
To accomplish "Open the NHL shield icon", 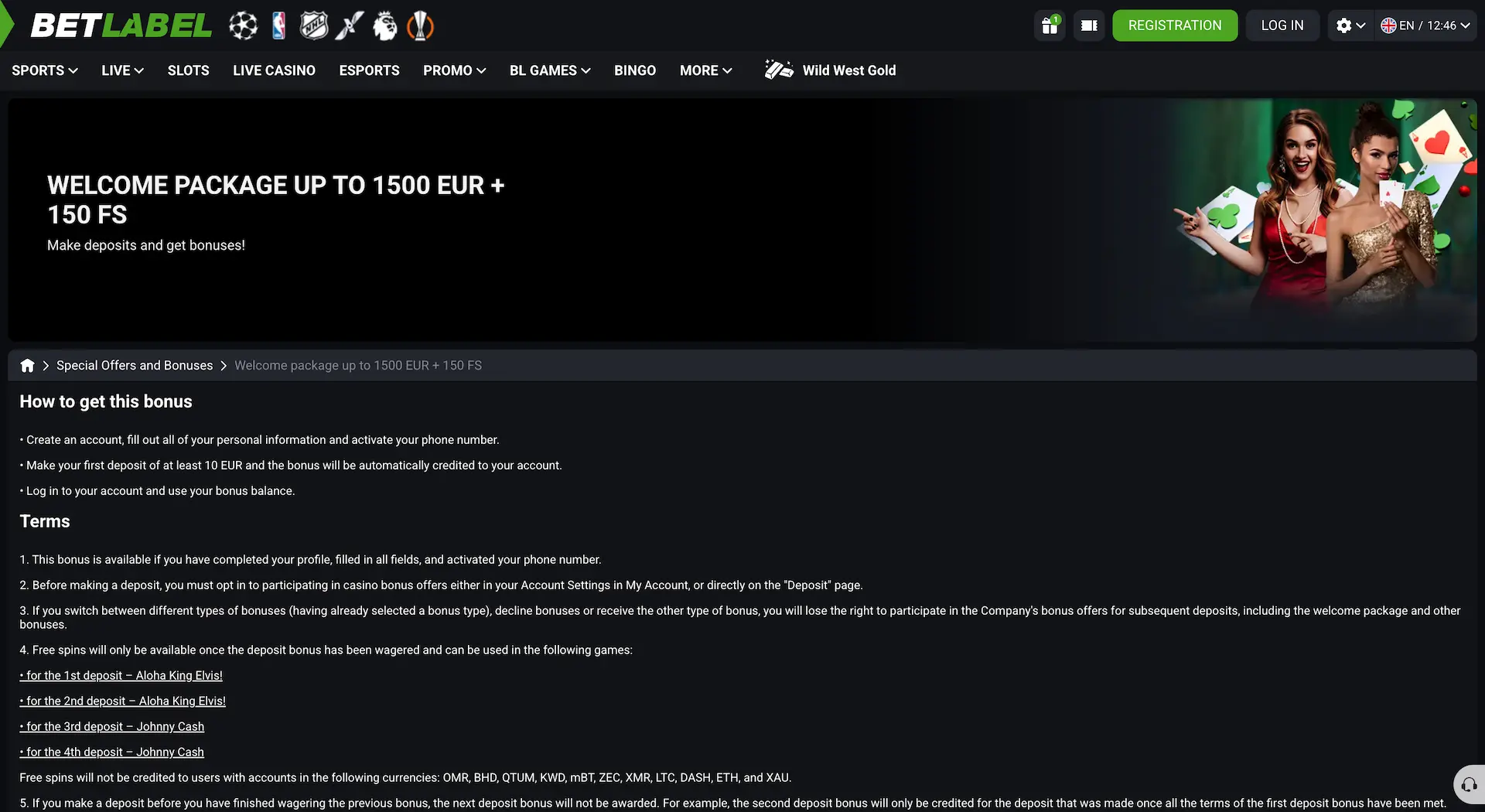I will coord(314,26).
